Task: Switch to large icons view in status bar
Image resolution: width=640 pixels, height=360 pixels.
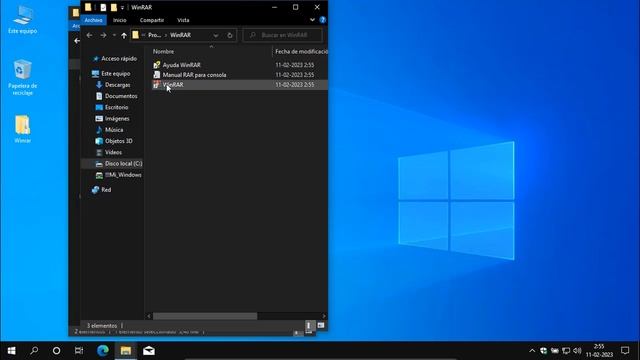Action: coord(321,325)
